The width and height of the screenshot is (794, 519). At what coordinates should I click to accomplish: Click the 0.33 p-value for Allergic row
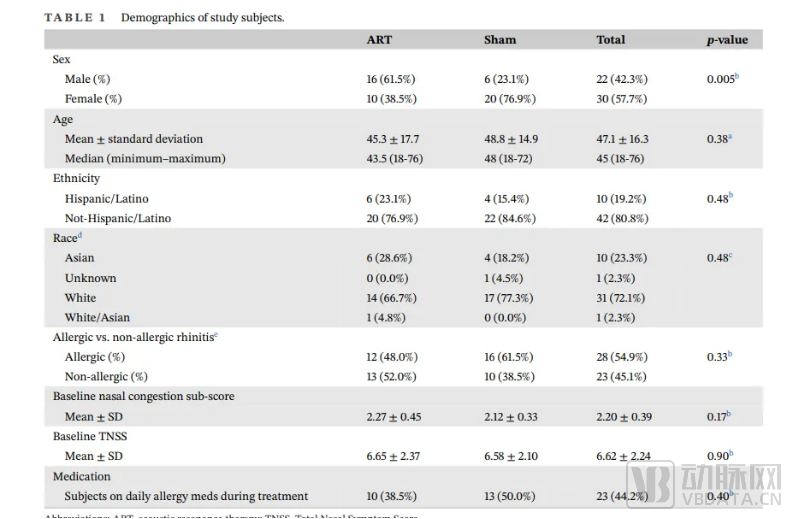pyautogui.click(x=718, y=357)
